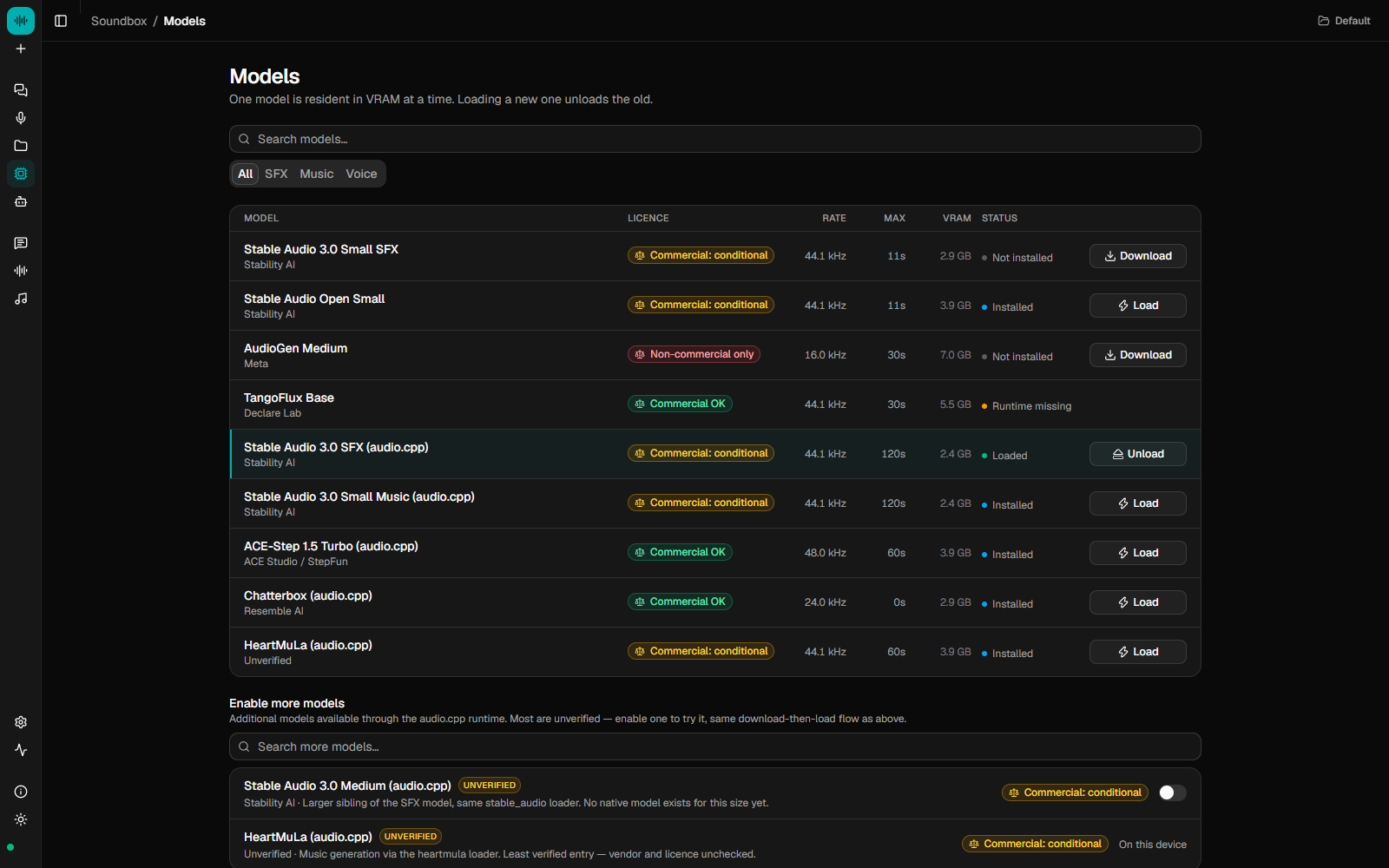Screen dimensions: 1389x868
Task: Click the Search more models field
Action: (715, 746)
